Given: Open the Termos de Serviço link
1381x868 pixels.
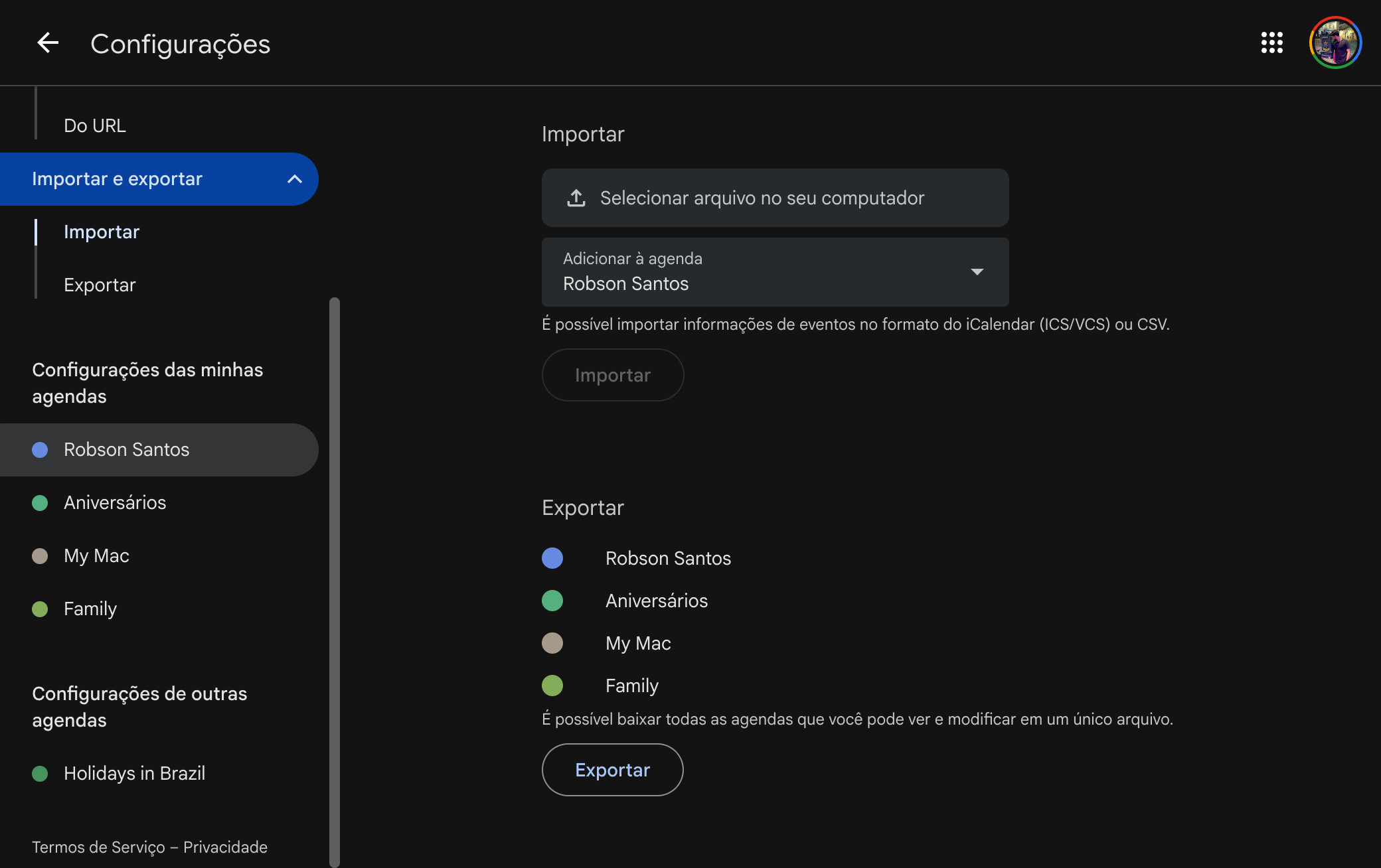Looking at the screenshot, I should 98,847.
